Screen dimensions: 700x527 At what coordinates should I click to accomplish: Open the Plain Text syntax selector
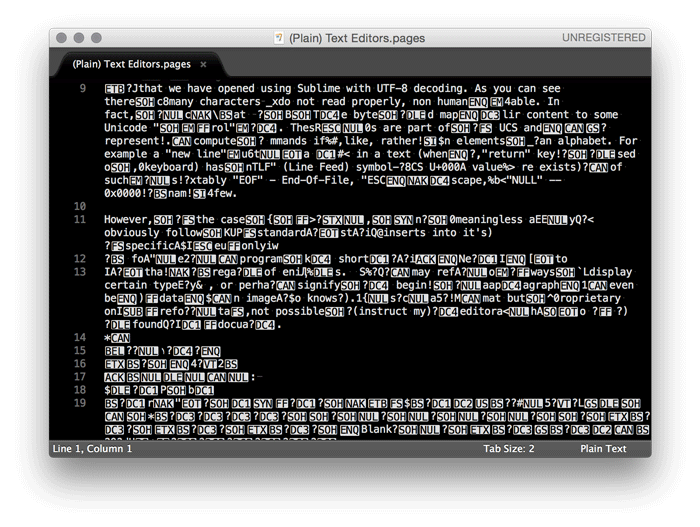click(605, 449)
